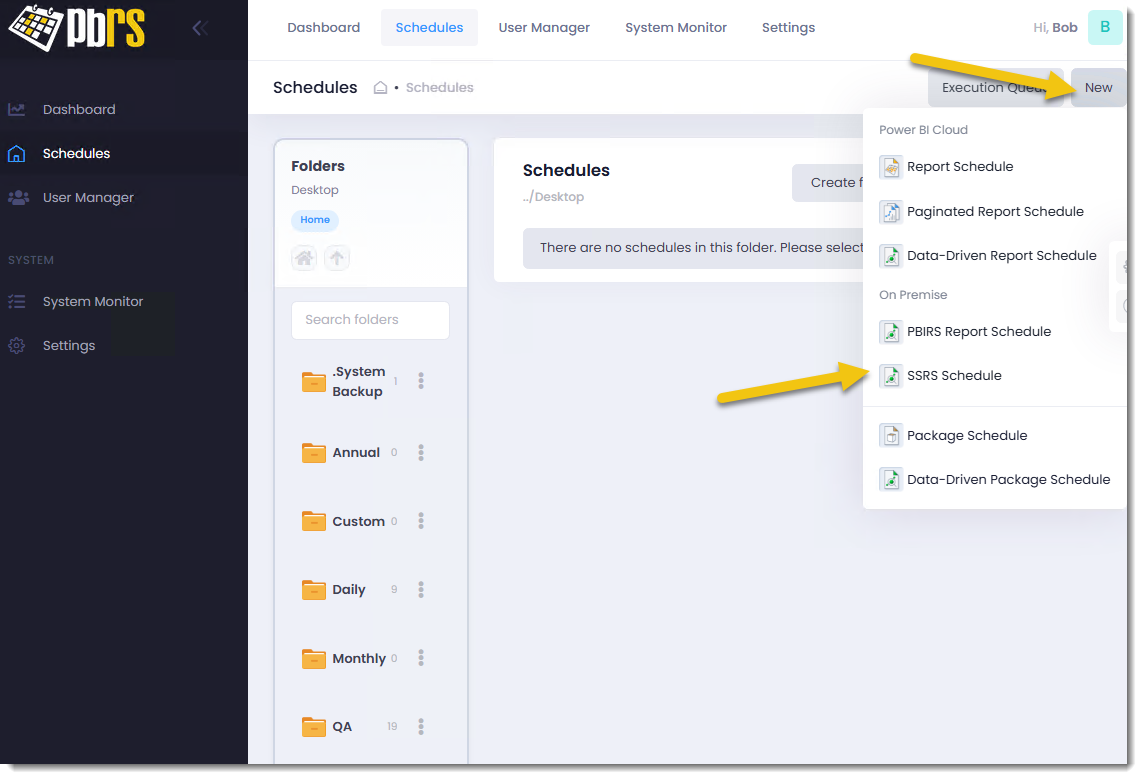1142x779 pixels.
Task: Open the user avatar B menu
Action: point(1104,27)
